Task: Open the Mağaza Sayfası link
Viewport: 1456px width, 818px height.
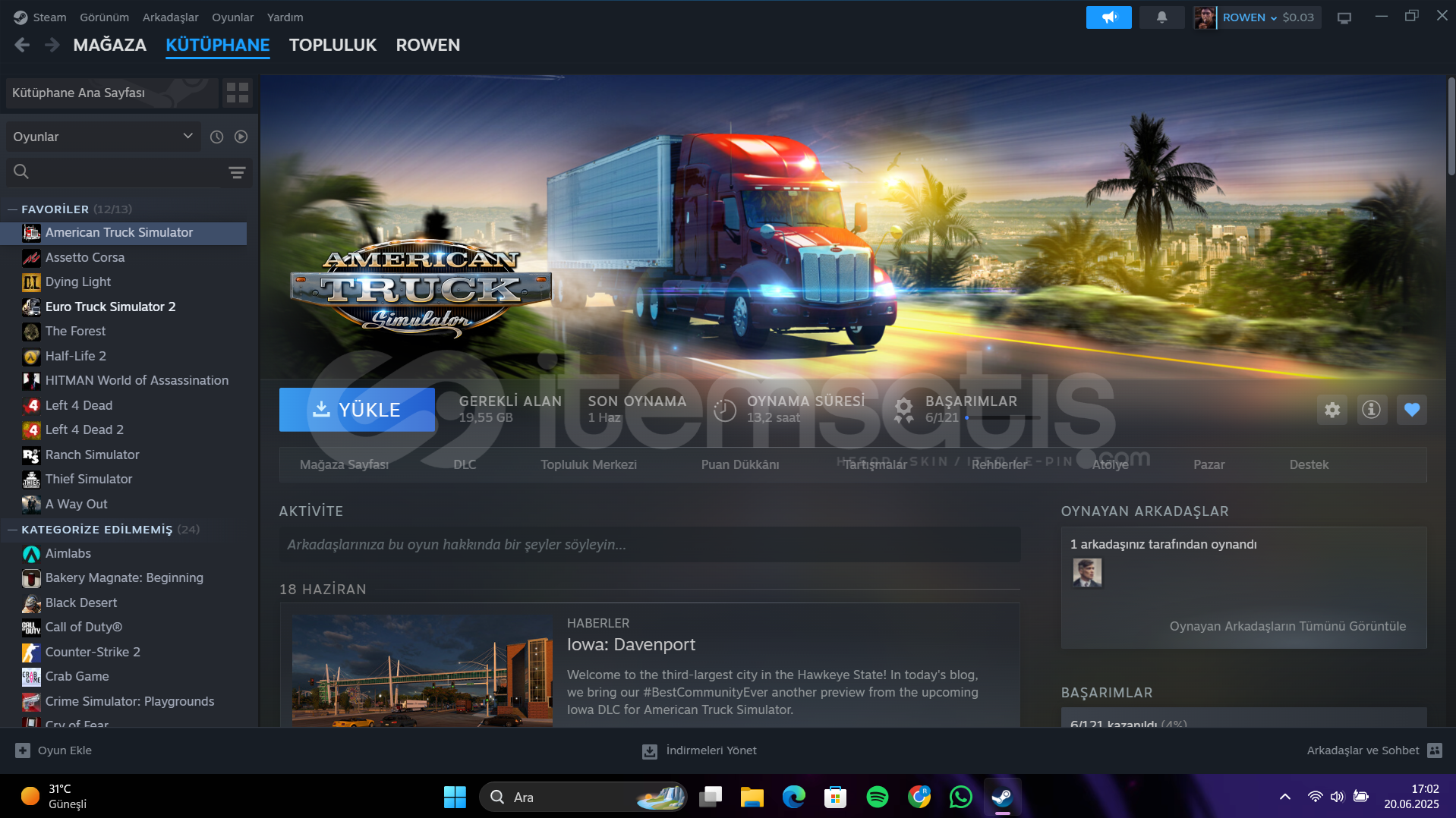Action: pos(344,464)
